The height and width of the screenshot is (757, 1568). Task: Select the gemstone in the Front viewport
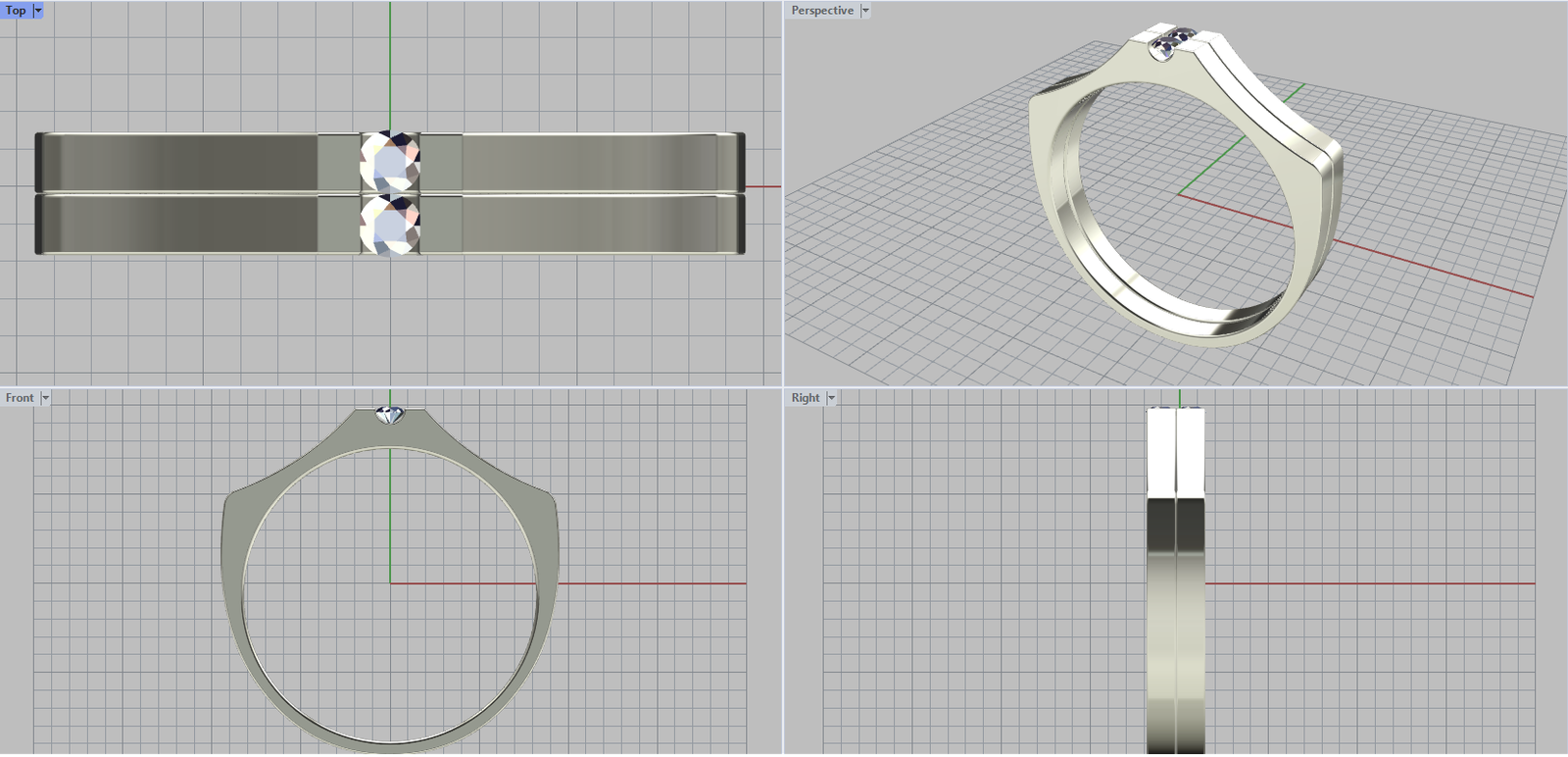point(390,416)
